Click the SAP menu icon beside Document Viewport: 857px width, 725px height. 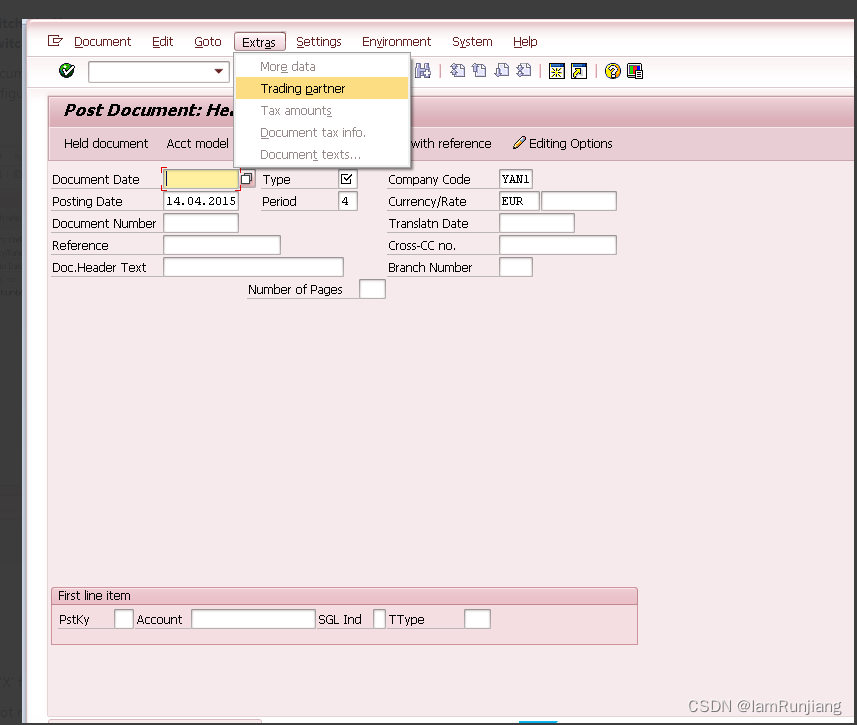point(55,41)
